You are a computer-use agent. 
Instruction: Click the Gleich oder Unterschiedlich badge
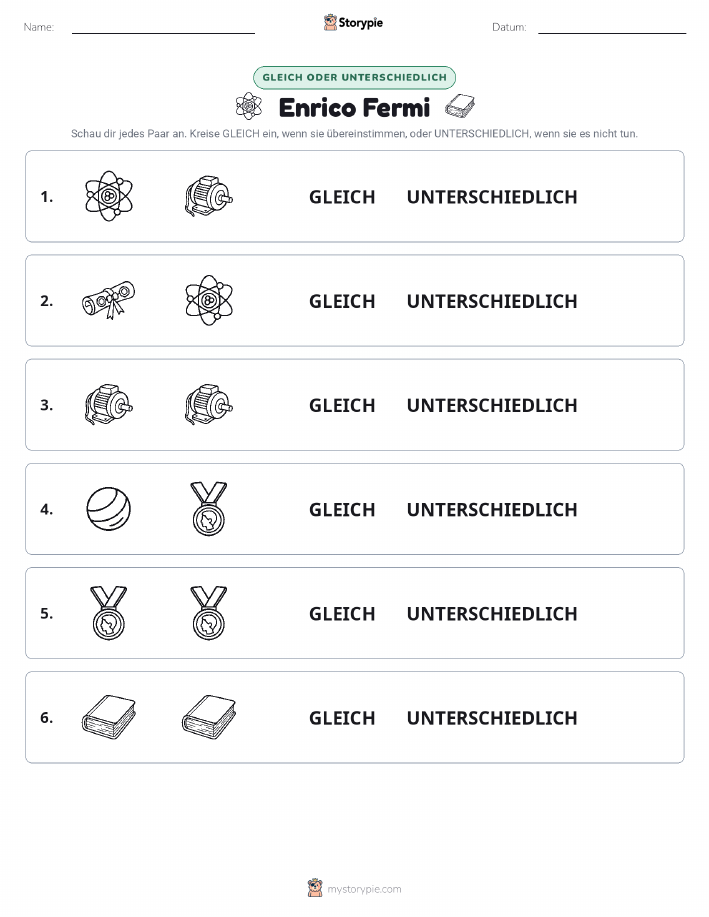tap(354, 77)
